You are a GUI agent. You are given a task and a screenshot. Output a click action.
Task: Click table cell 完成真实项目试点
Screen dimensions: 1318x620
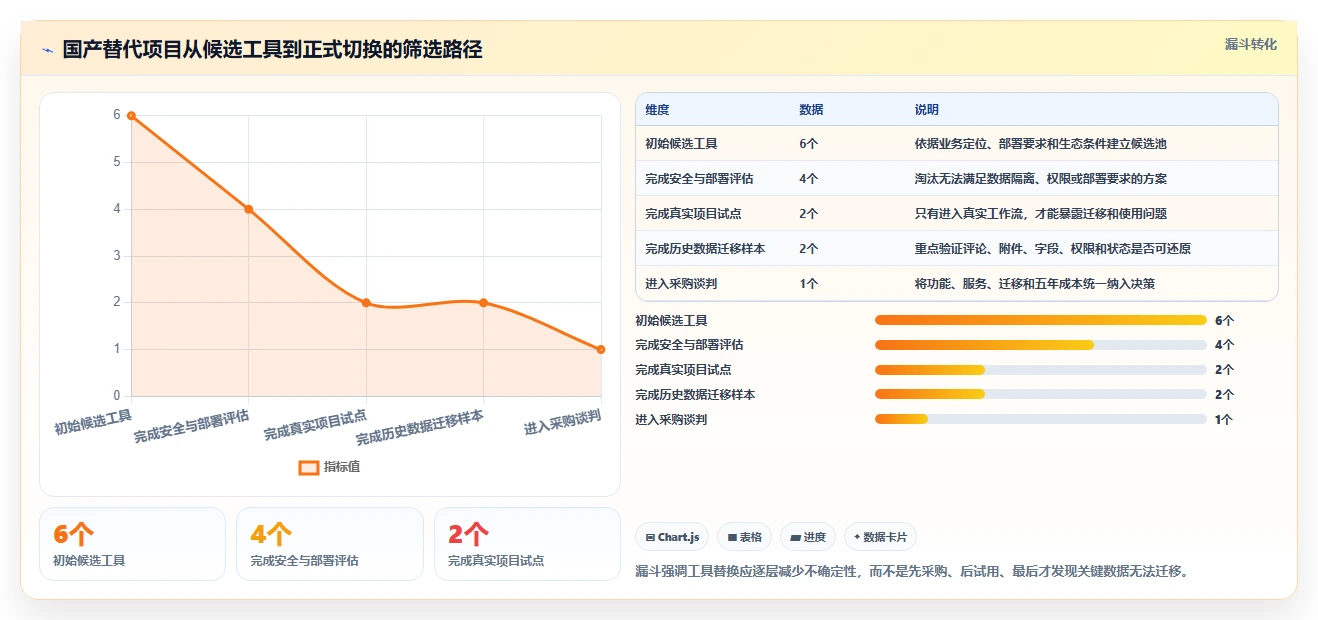pos(693,214)
